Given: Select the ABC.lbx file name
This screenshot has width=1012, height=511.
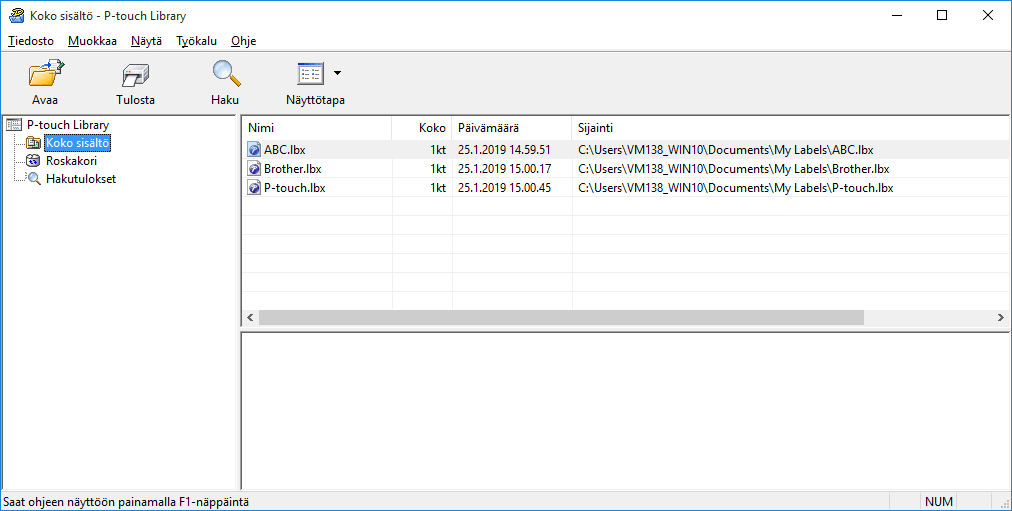Looking at the screenshot, I should point(285,150).
